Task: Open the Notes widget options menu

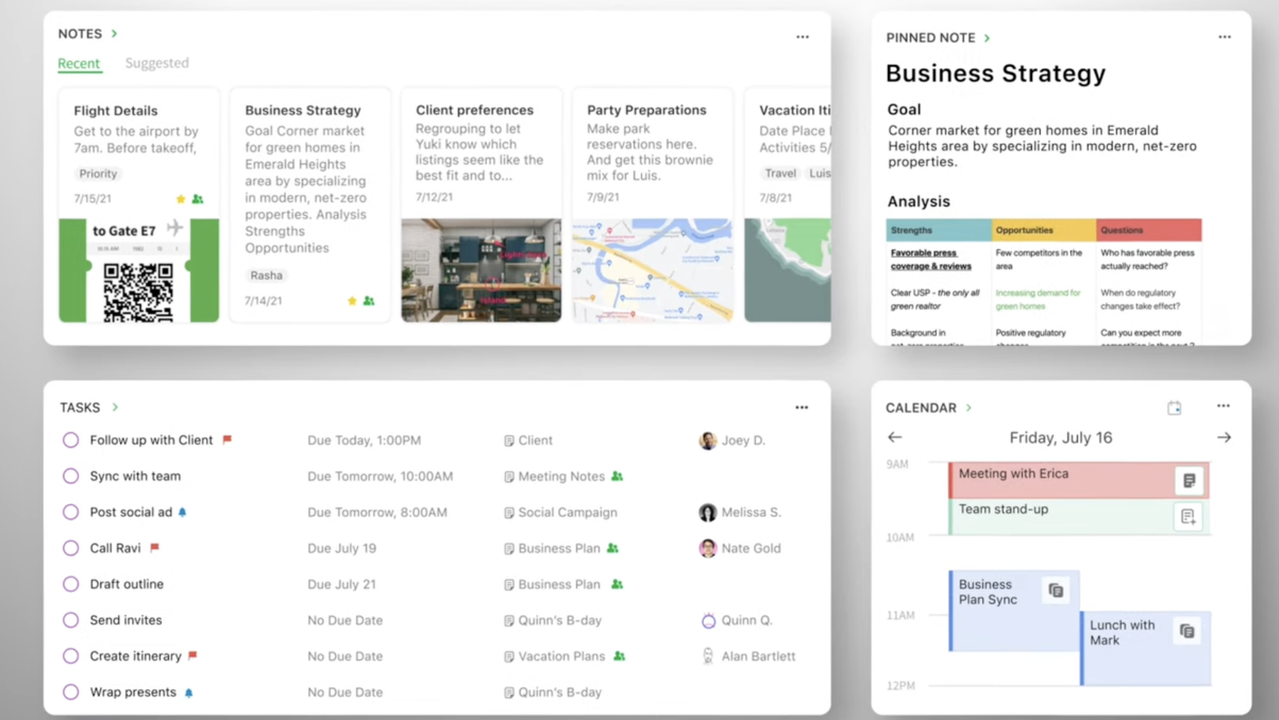Action: (x=802, y=37)
